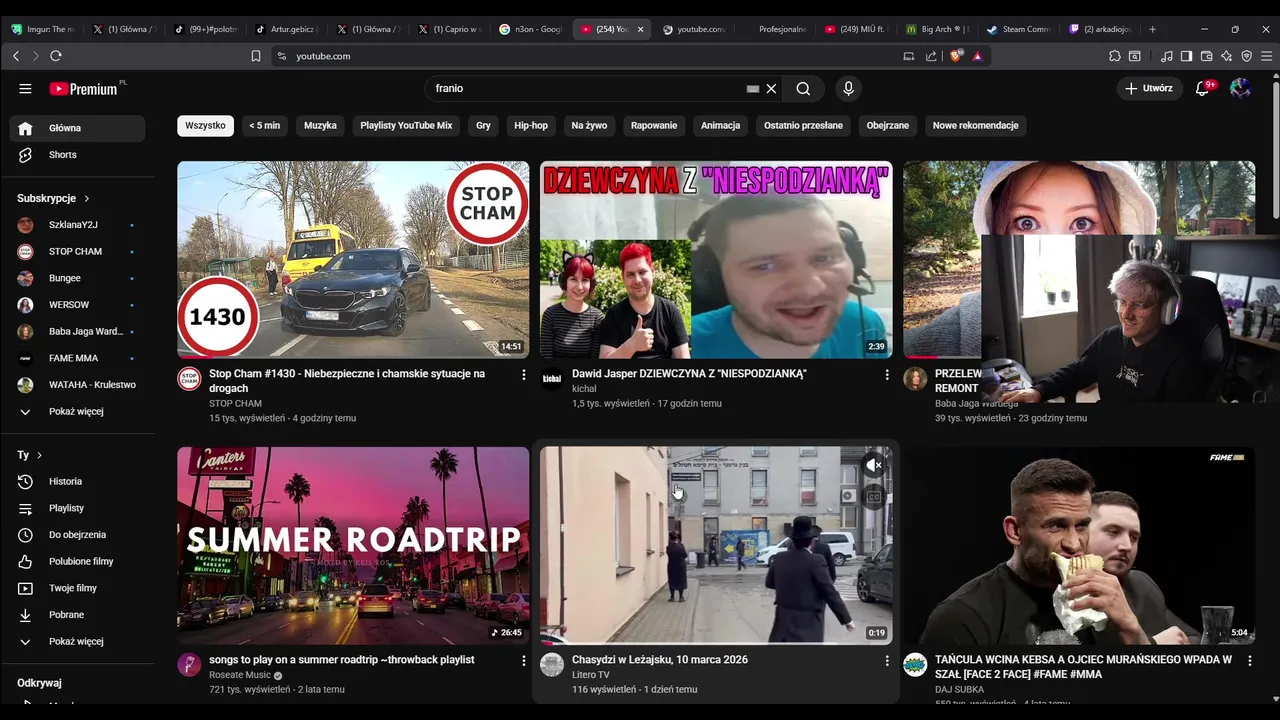Open Historia in sidebar

point(78,481)
